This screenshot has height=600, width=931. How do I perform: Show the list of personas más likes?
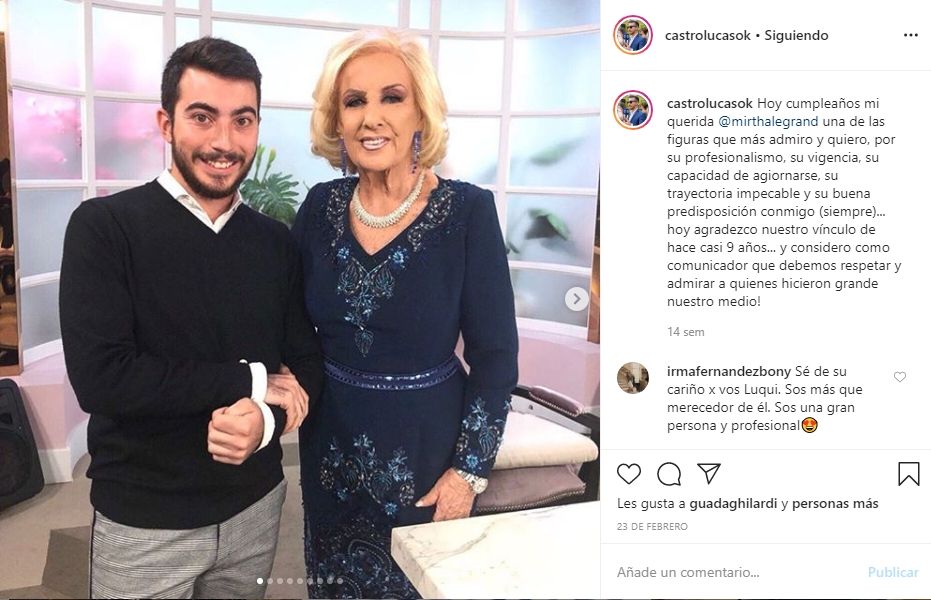click(x=835, y=504)
